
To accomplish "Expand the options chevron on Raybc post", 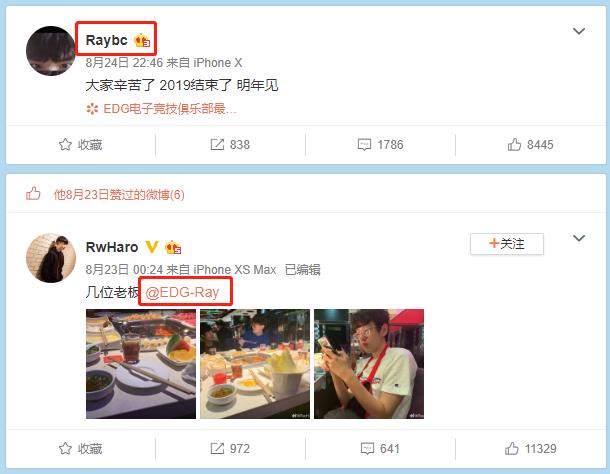I will tap(579, 31).
